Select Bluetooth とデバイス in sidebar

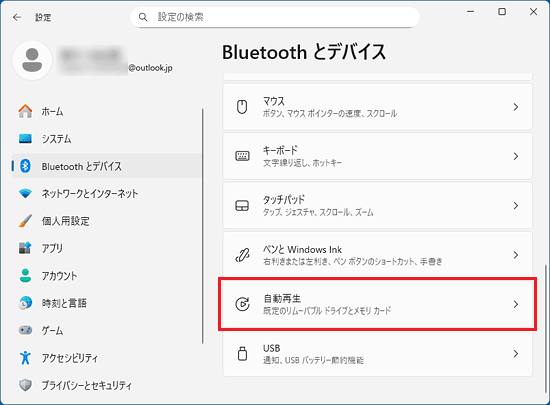(106, 166)
